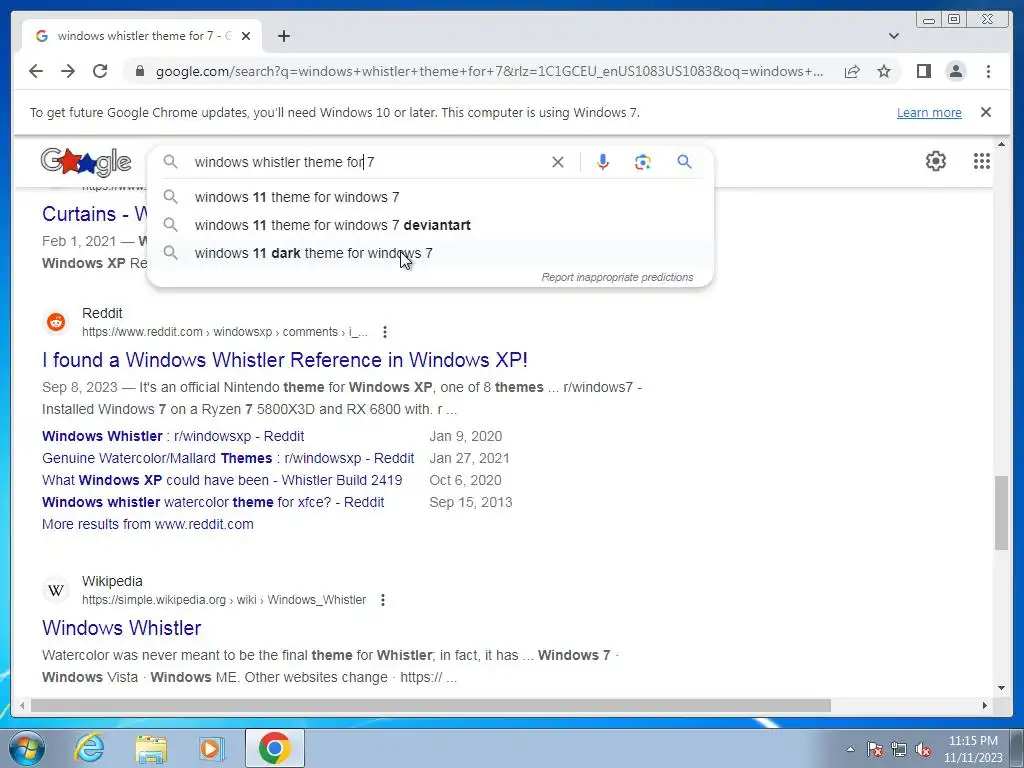Image resolution: width=1024 pixels, height=768 pixels.
Task: Clear the search box text
Action: [x=558, y=162]
